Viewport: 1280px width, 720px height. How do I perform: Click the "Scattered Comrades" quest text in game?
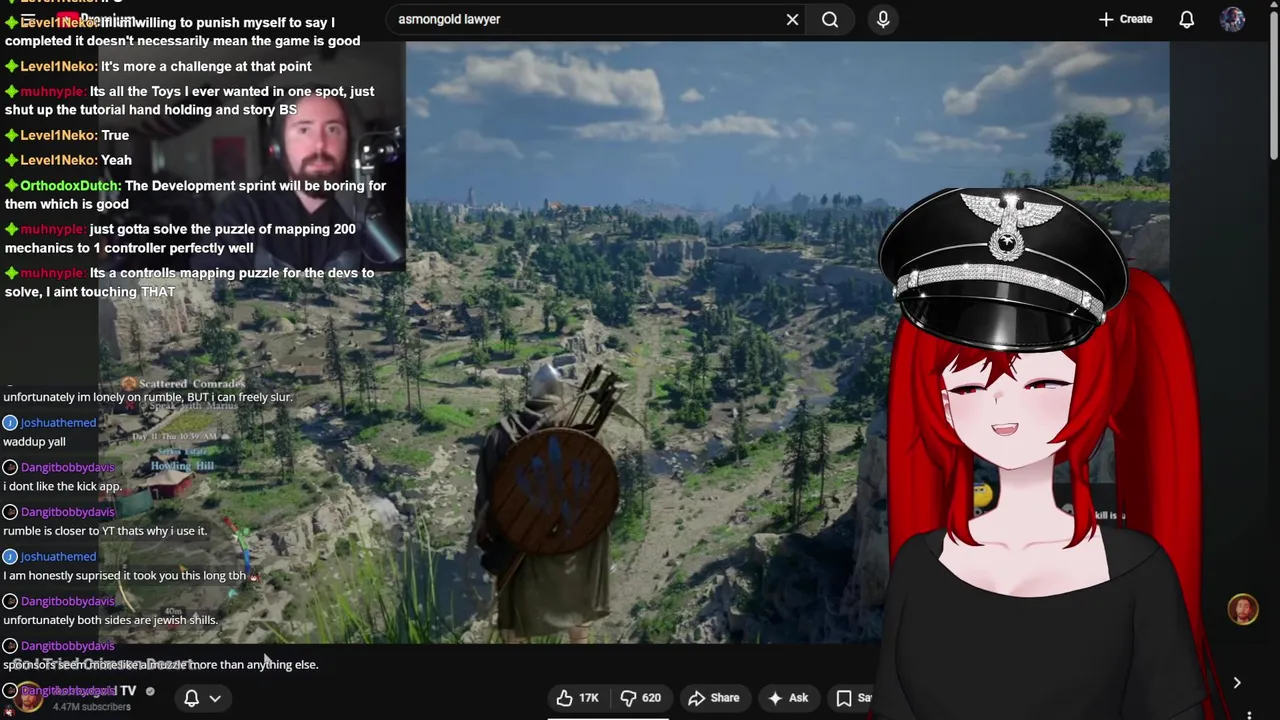(x=191, y=384)
